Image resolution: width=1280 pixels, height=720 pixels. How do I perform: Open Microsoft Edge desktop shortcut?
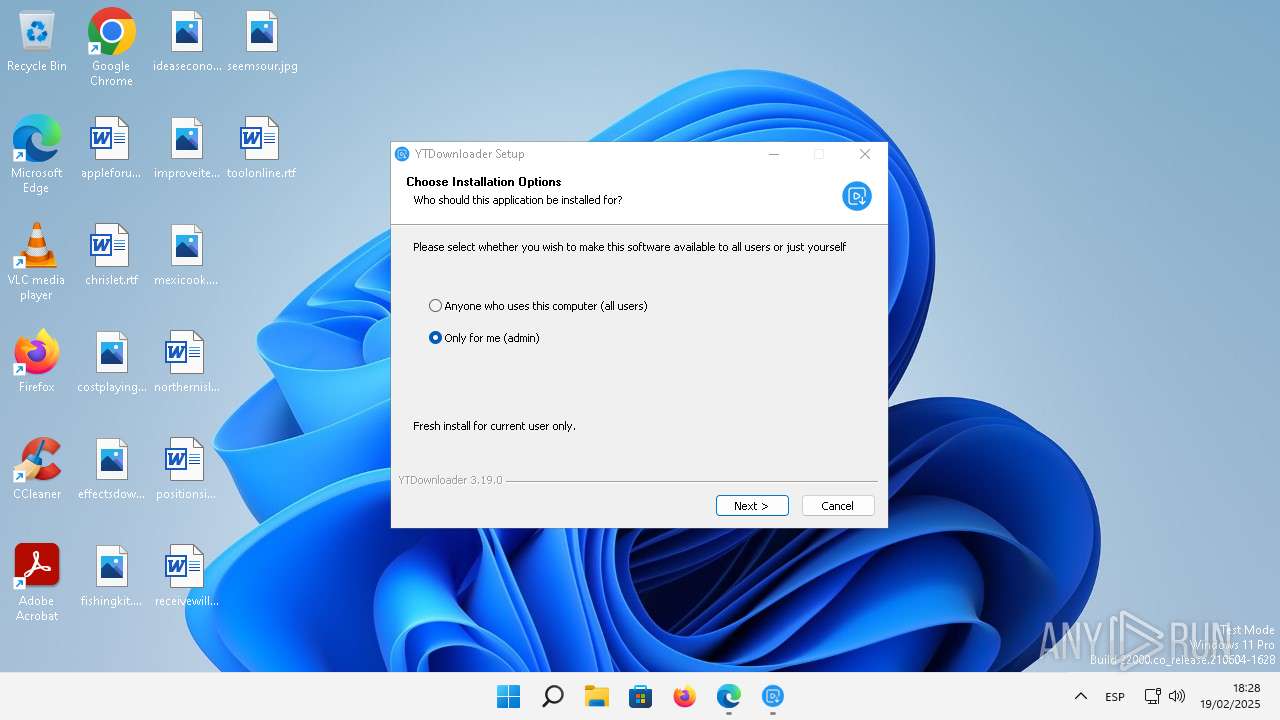click(x=37, y=154)
